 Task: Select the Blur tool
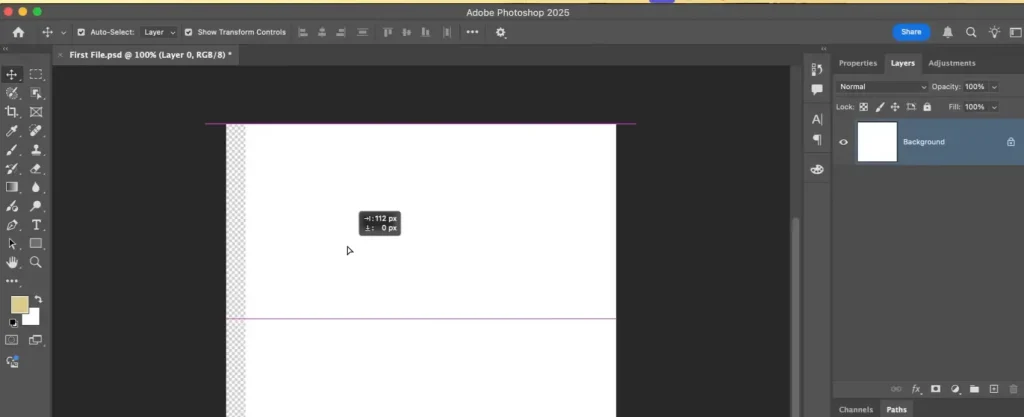tap(36, 187)
